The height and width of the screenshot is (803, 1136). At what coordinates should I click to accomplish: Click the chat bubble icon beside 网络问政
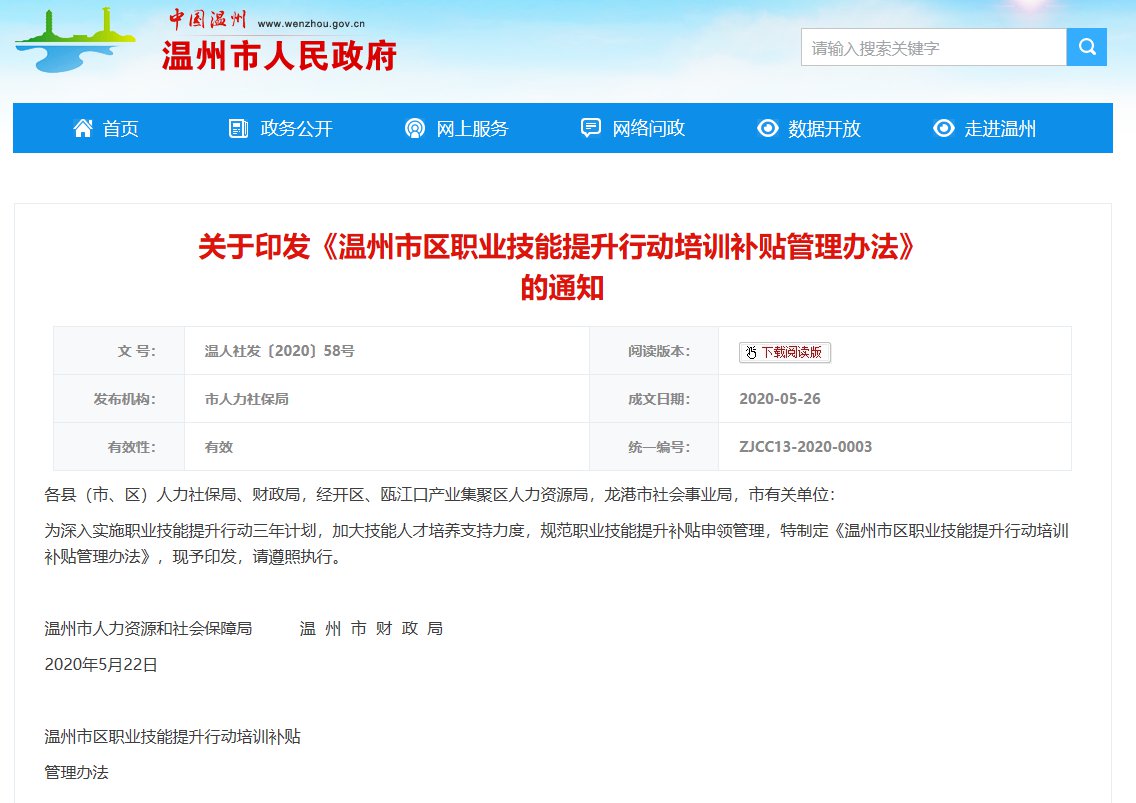point(590,128)
